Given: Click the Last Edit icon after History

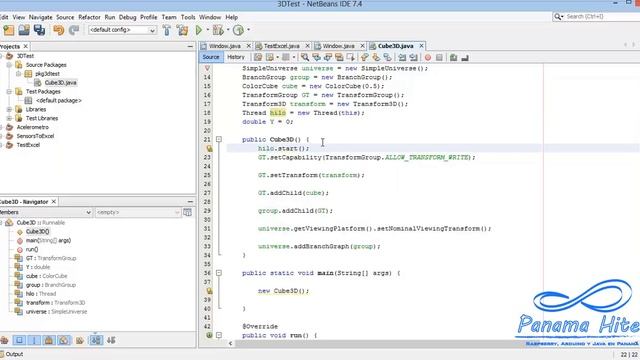Looking at the screenshot, I should coord(258,58).
